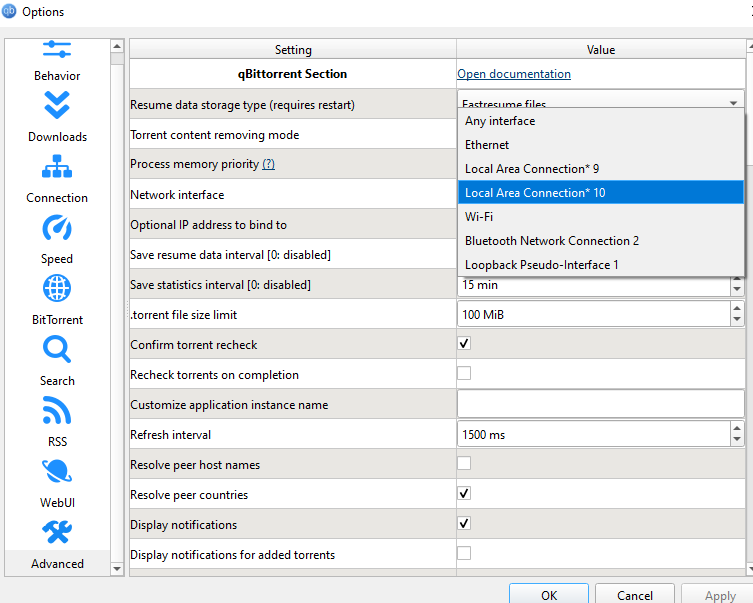Viewport: 753px width, 603px height.
Task: Open the Downloads settings icon
Action: (57, 105)
